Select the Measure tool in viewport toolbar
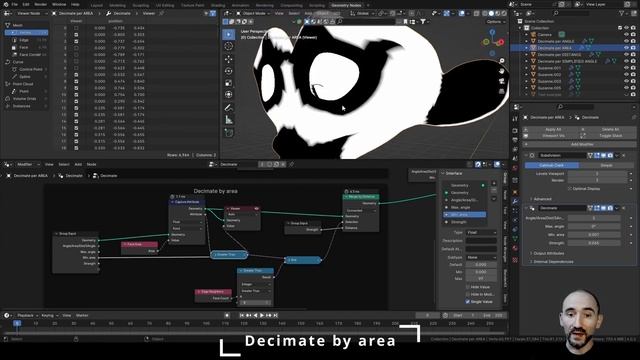 [229, 120]
